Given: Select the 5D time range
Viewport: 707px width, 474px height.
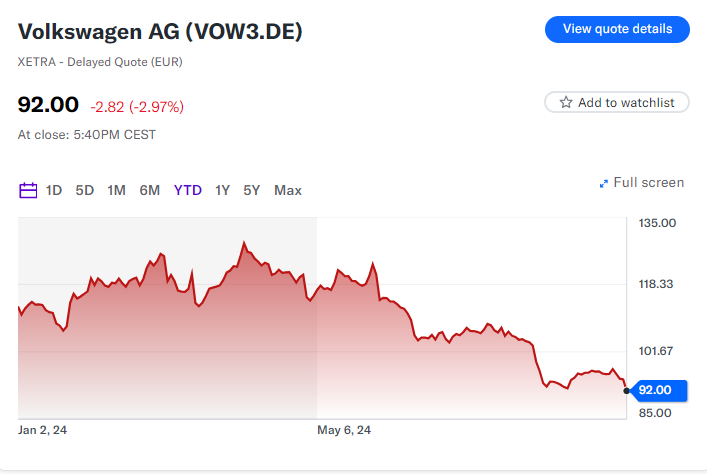Looking at the screenshot, I should pyautogui.click(x=85, y=190).
